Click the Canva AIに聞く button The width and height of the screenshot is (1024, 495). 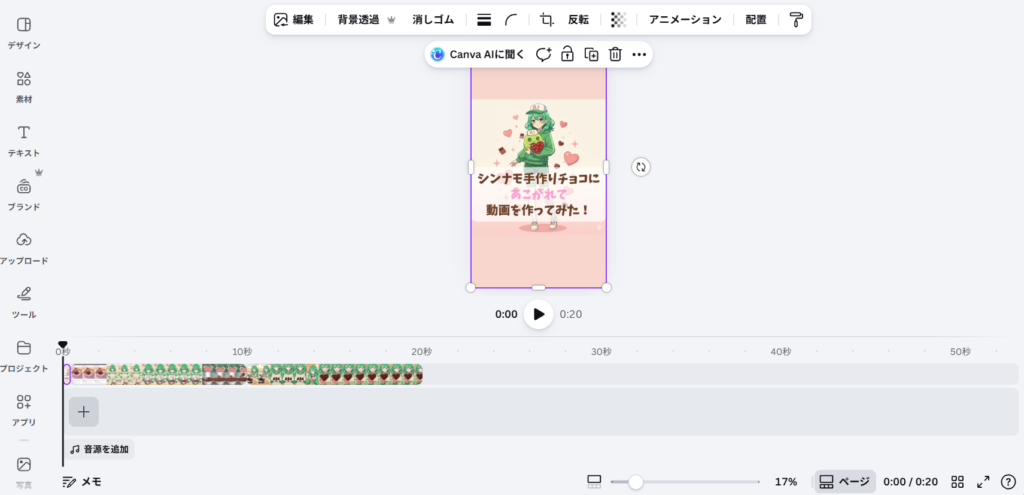(477, 55)
